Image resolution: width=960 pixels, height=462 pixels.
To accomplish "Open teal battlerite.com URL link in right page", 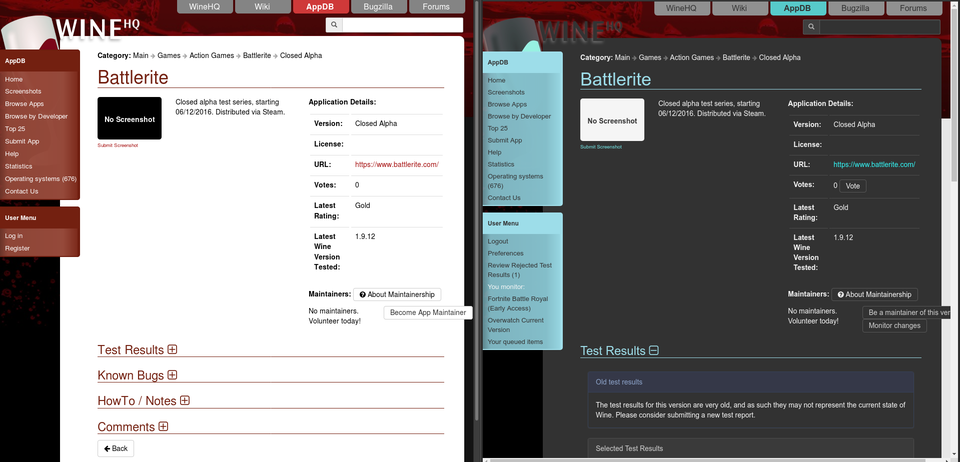I will (874, 165).
